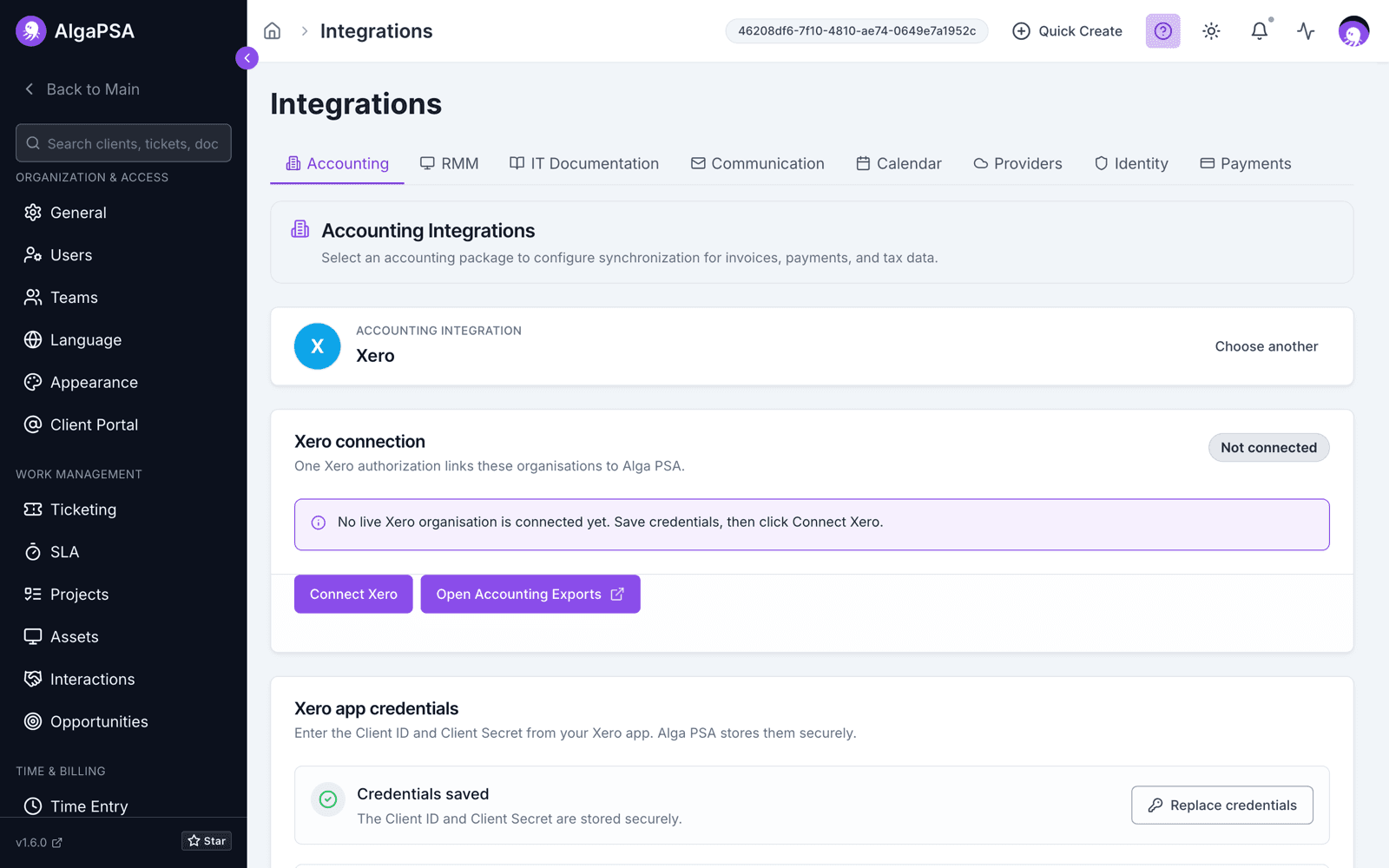1389x868 pixels.
Task: Switch to the Payments tab
Action: (x=1246, y=164)
